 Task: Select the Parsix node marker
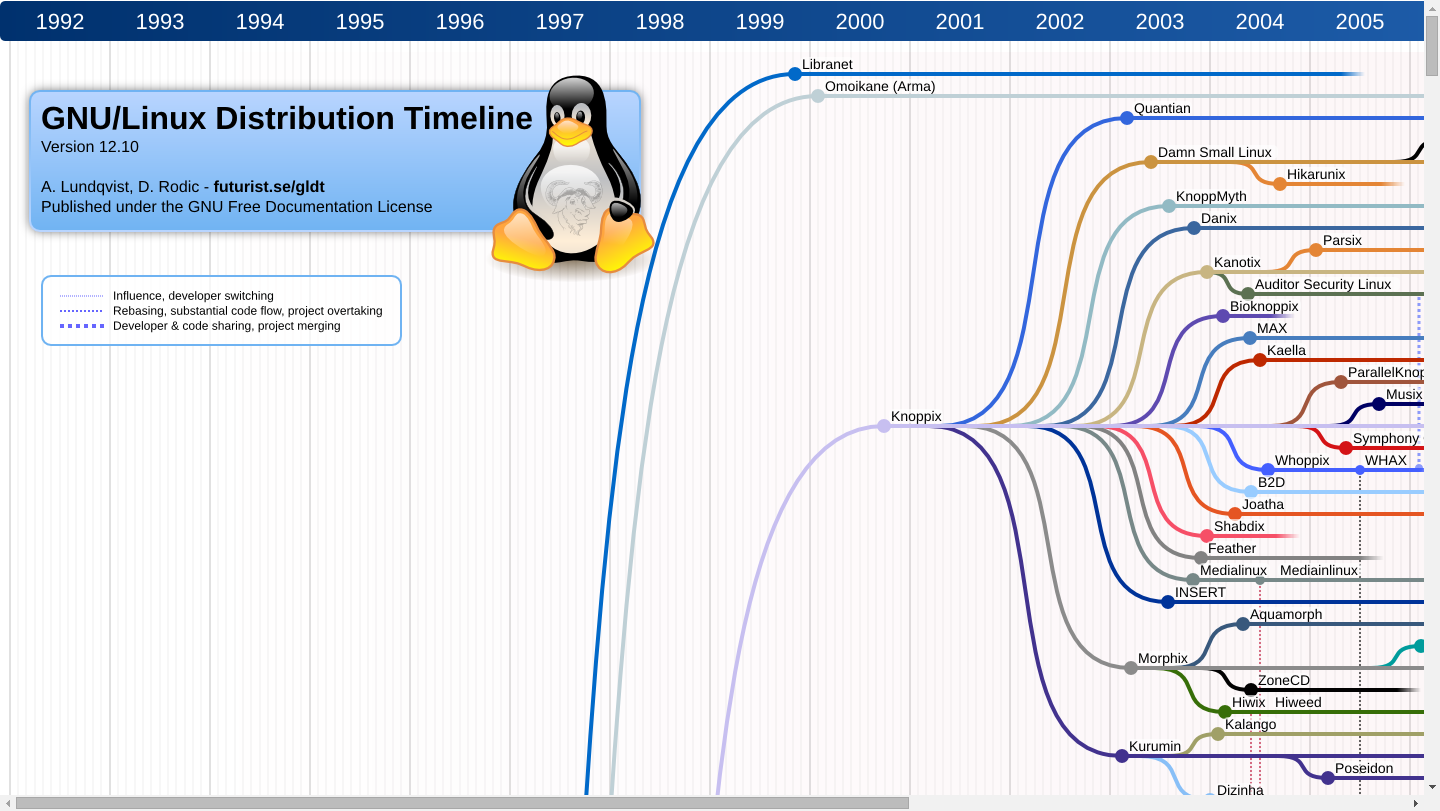coord(1316,250)
